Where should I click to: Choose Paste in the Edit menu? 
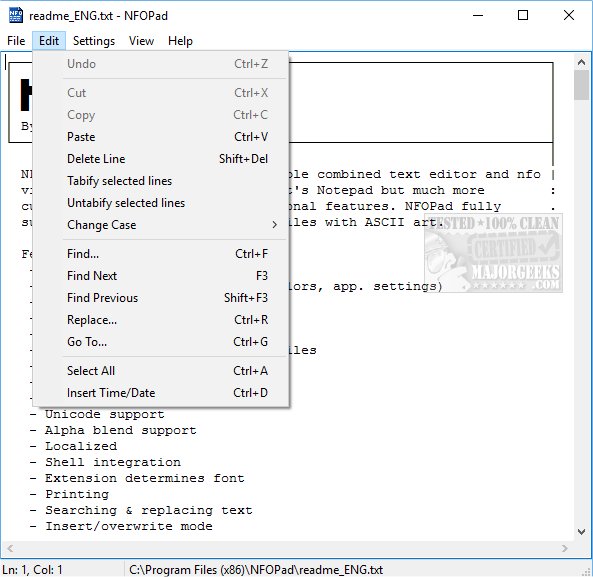(161, 136)
